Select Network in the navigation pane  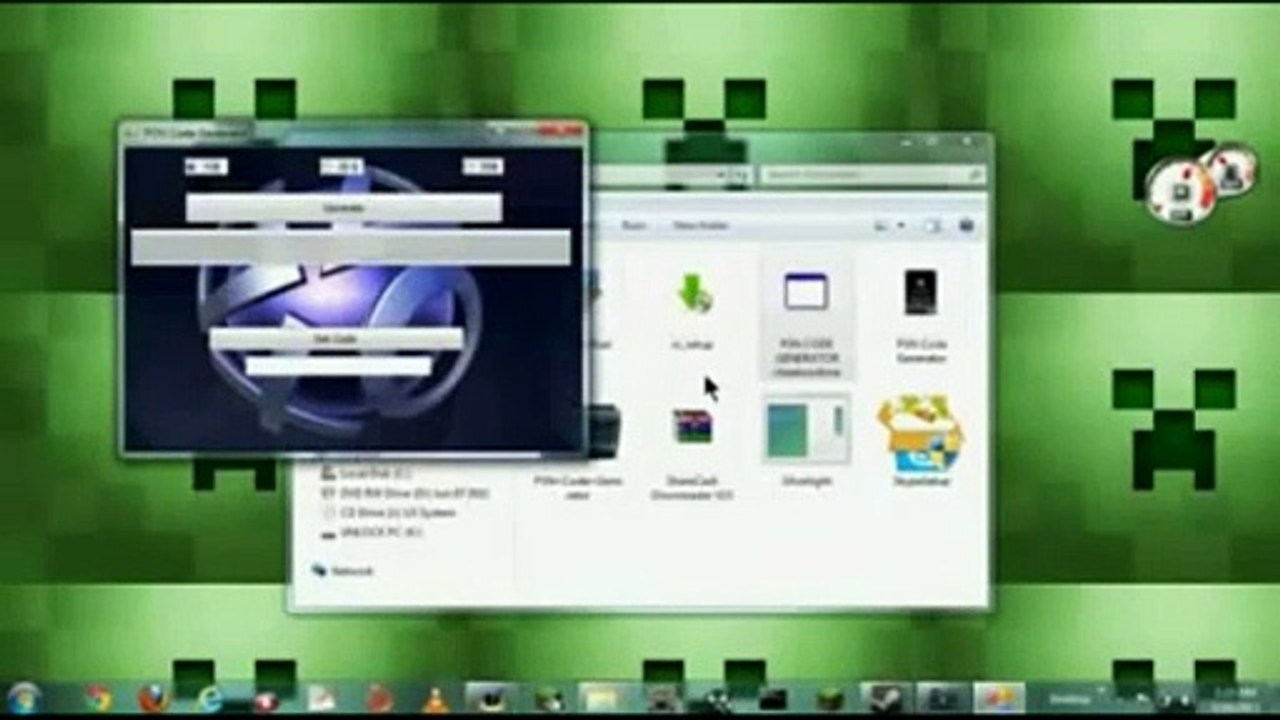343,571
